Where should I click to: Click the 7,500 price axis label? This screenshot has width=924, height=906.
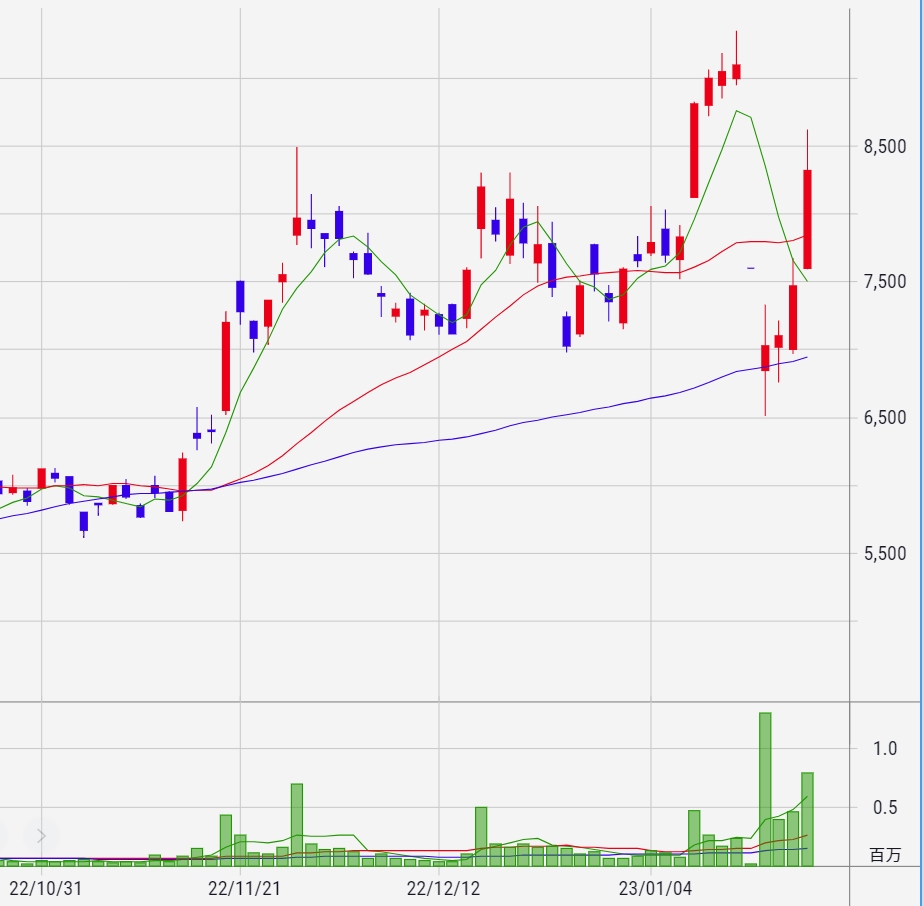pyautogui.click(x=885, y=282)
